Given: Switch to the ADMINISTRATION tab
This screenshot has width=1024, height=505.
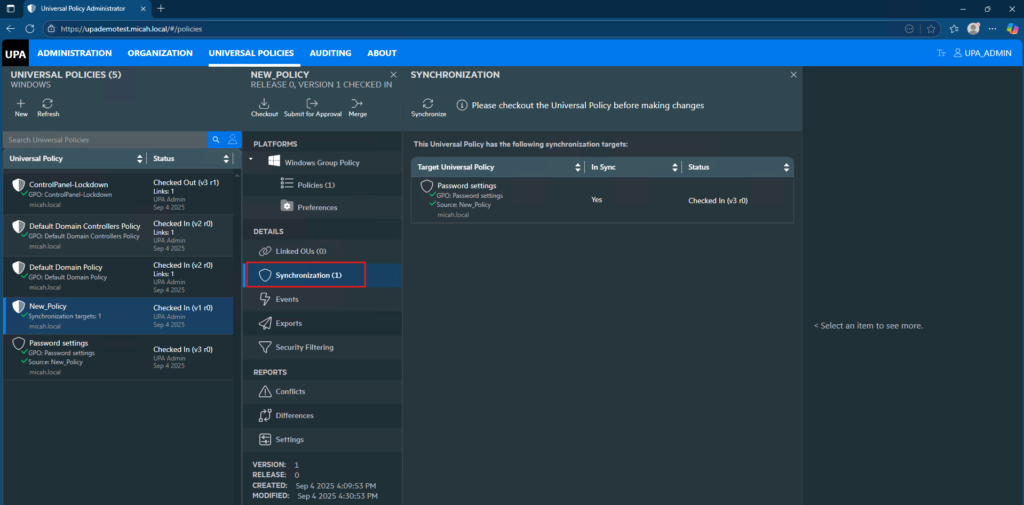Looking at the screenshot, I should tap(74, 53).
